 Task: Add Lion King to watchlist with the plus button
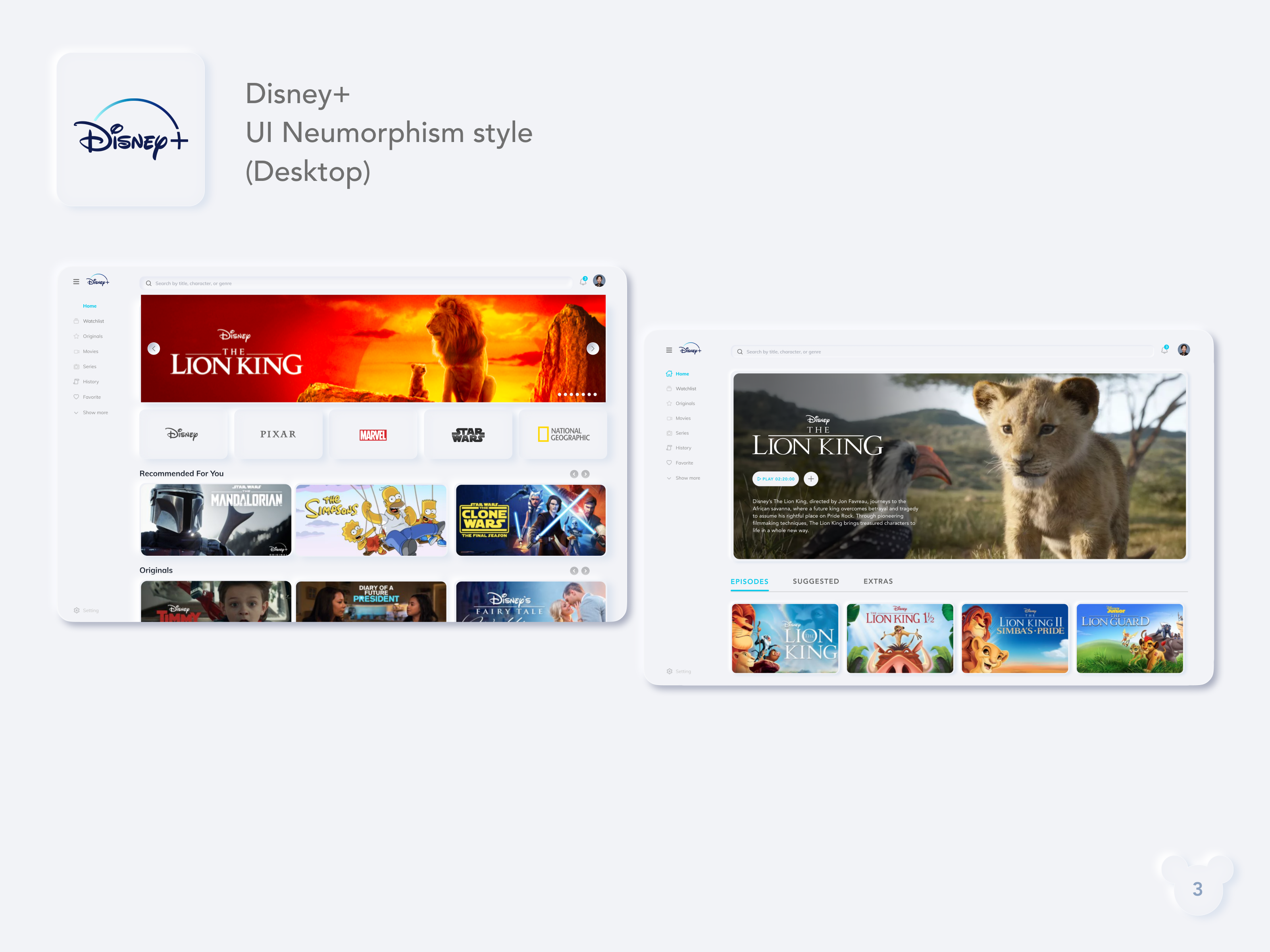(811, 479)
